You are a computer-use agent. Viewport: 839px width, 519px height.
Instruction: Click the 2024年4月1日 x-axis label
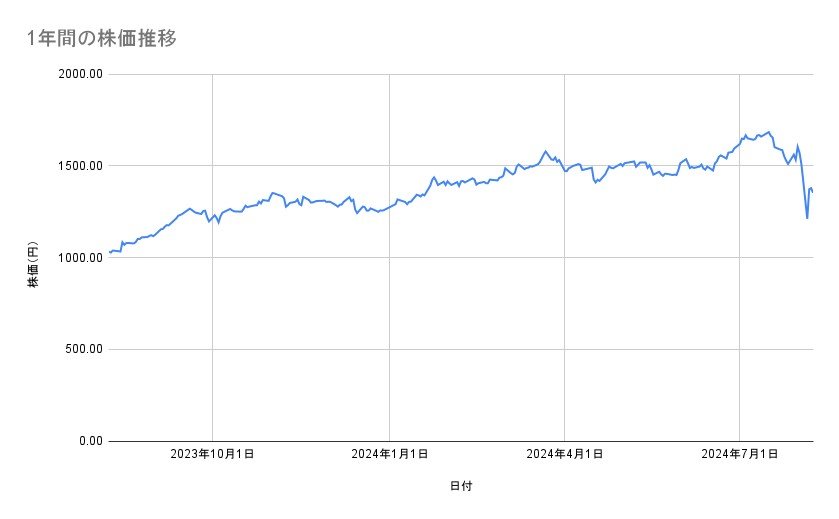point(565,455)
